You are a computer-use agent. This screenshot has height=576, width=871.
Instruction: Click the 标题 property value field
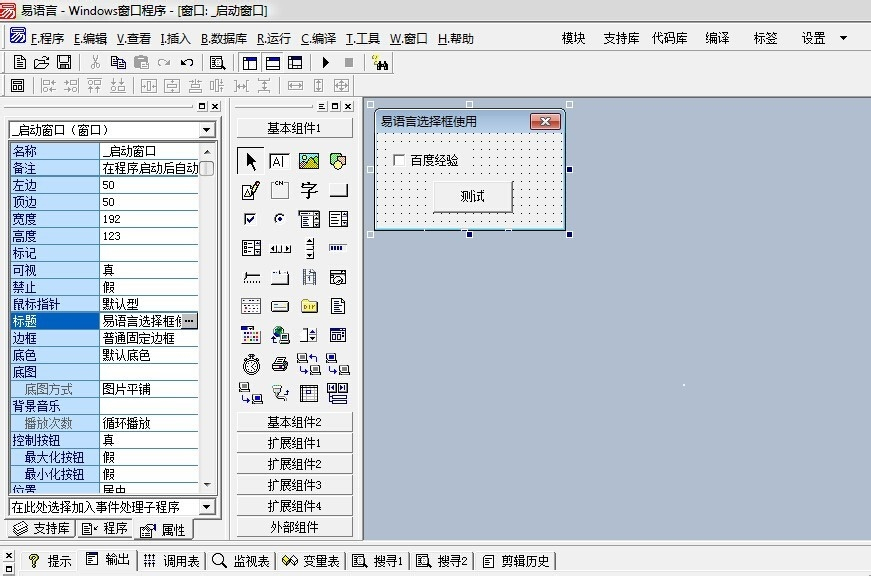pyautogui.click(x=140, y=321)
